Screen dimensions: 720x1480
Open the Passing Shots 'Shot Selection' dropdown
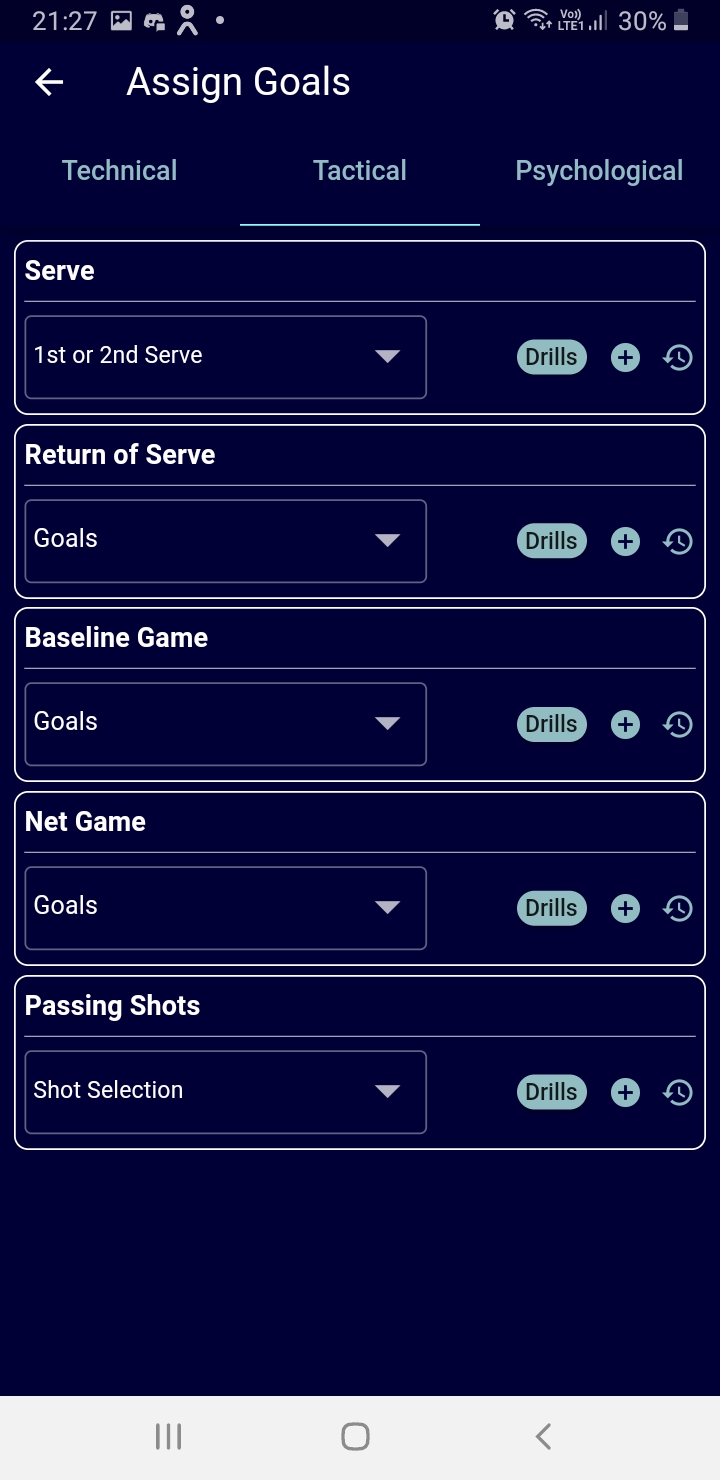pyautogui.click(x=226, y=1092)
